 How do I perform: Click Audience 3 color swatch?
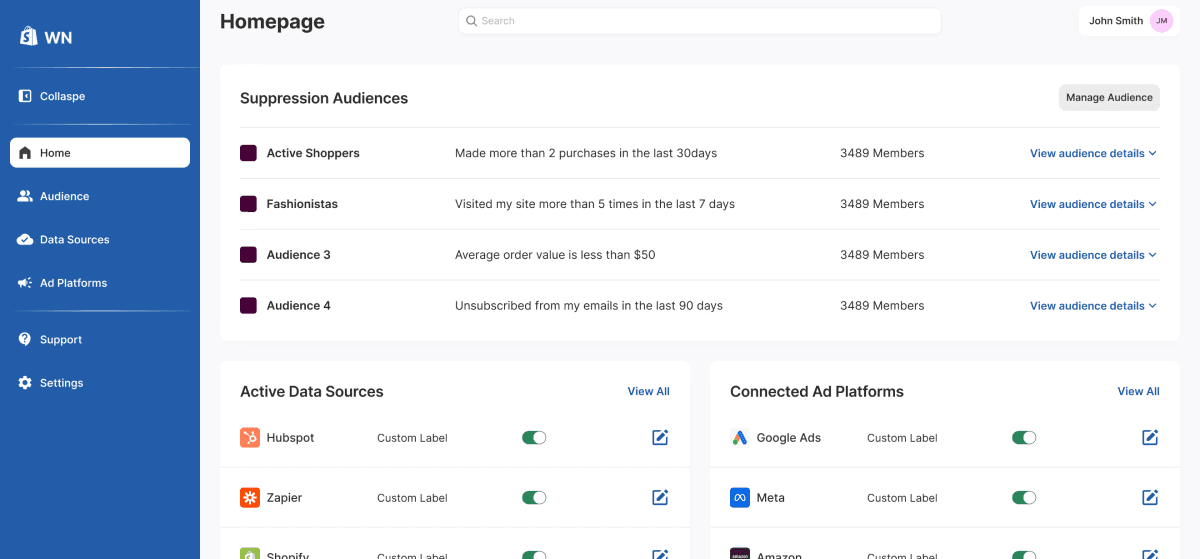pos(248,255)
